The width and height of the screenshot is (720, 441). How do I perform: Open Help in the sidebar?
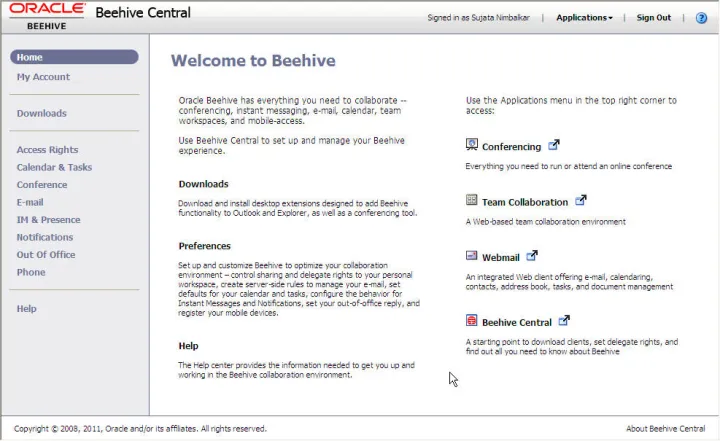26,309
